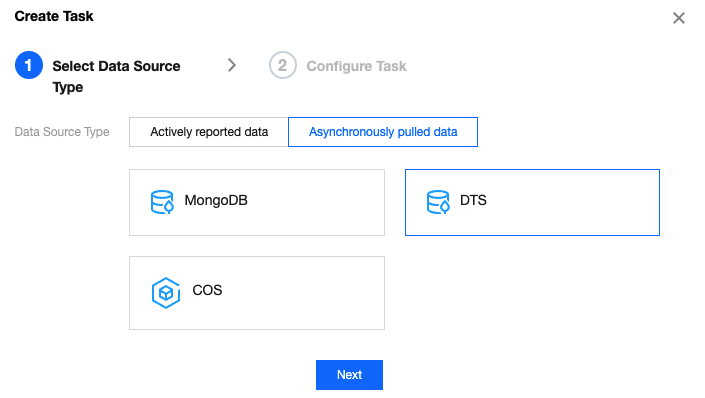Choose the COS data source card
705x398 pixels.
257,293
